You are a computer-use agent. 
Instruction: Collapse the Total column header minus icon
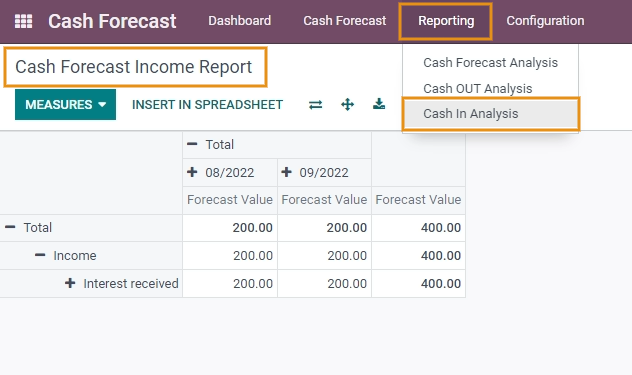coord(192,144)
